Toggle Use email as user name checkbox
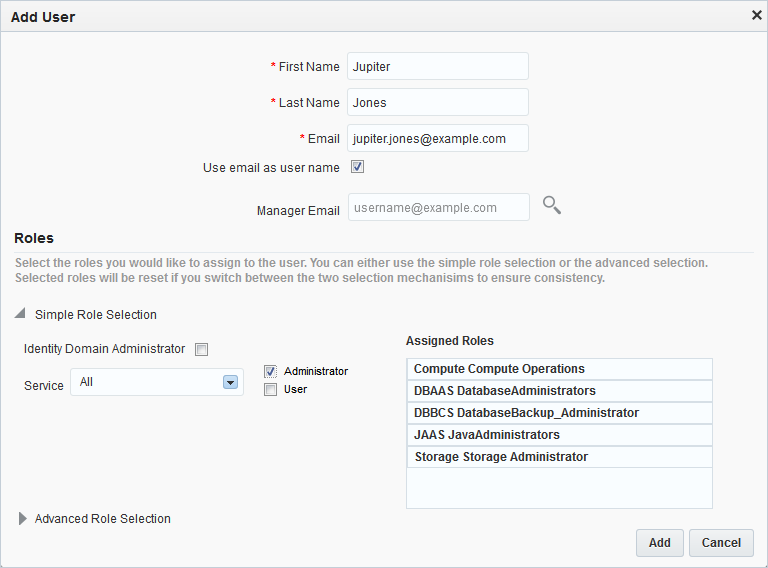This screenshot has height=568, width=768. 358,167
